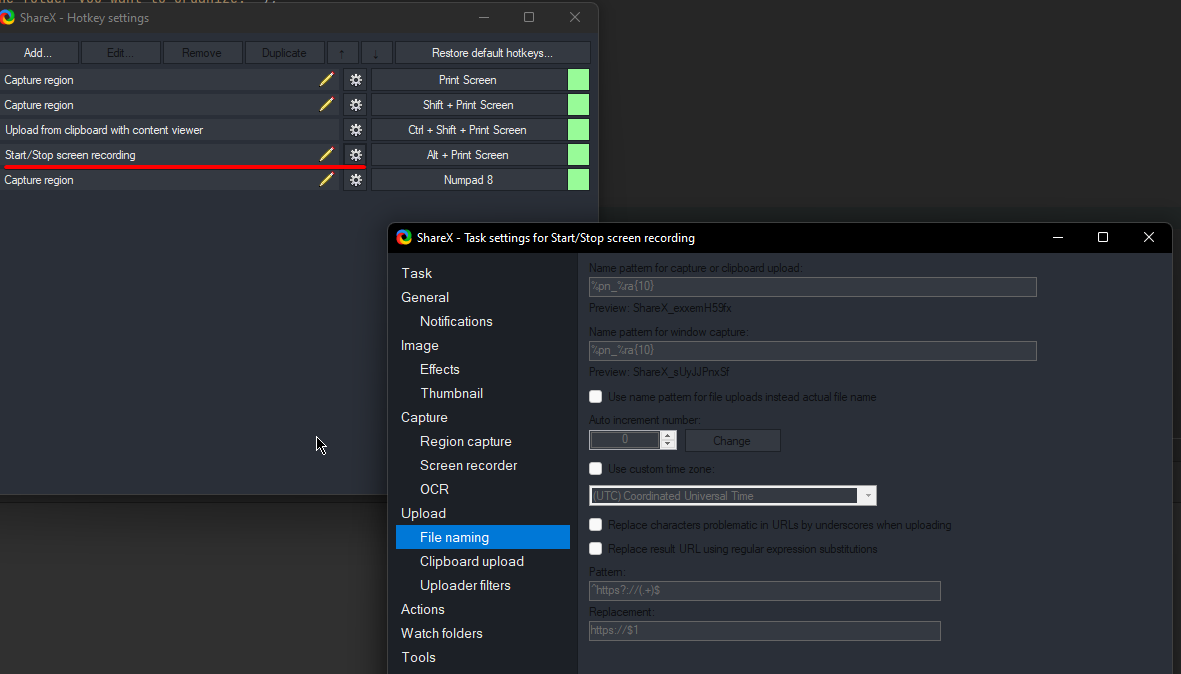Open gear settings for Upload from clipboard hotkey

pos(355,129)
